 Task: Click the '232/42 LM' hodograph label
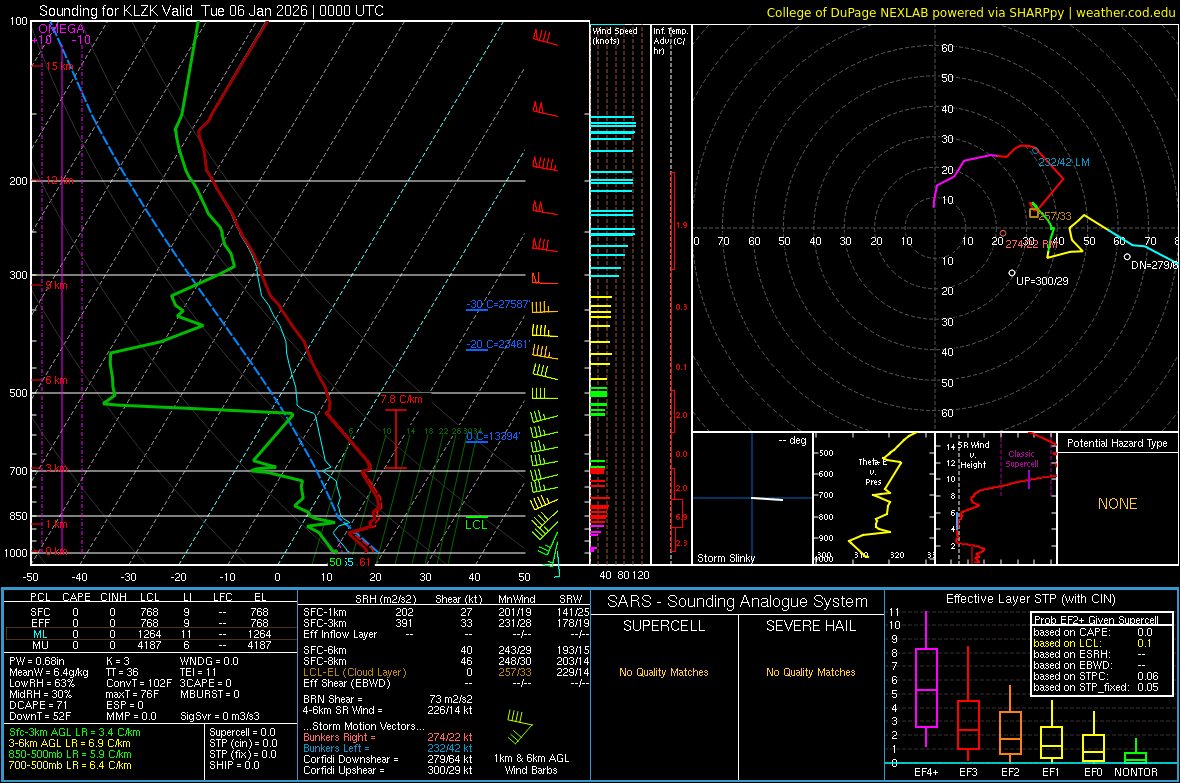coord(1063,162)
